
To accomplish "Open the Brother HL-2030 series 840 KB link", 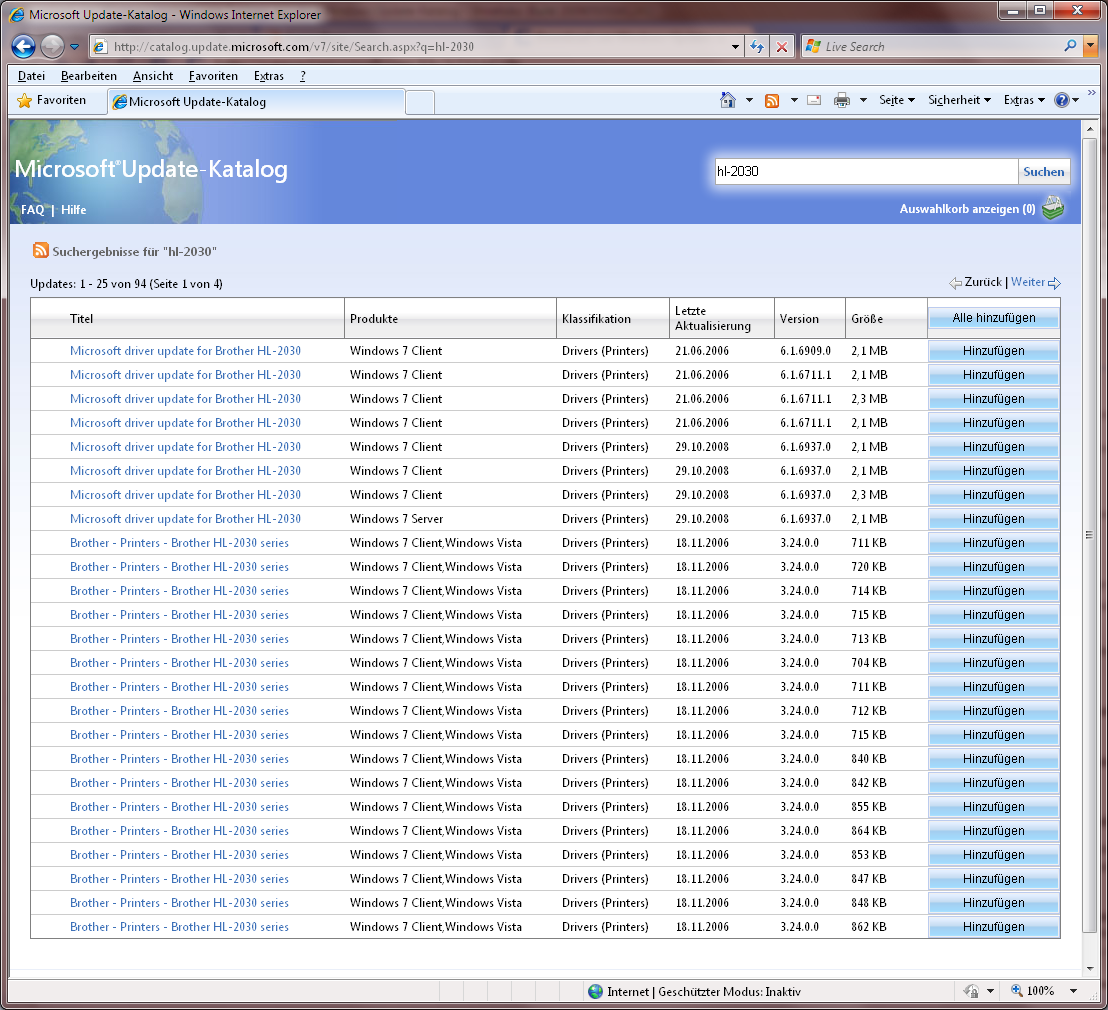I will pyautogui.click(x=179, y=759).
